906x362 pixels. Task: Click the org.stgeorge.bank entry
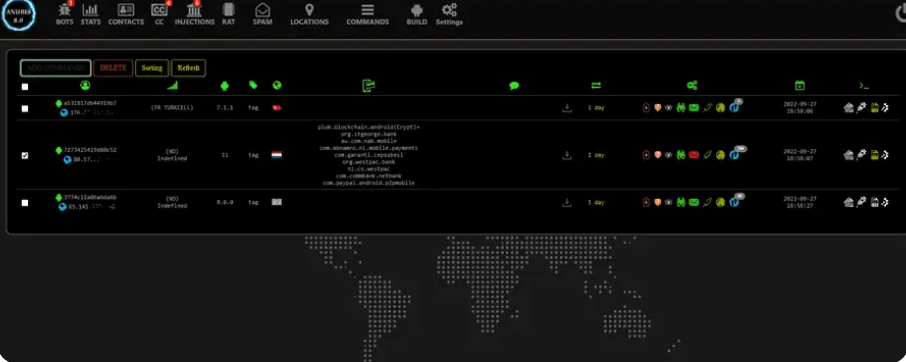coord(369,134)
